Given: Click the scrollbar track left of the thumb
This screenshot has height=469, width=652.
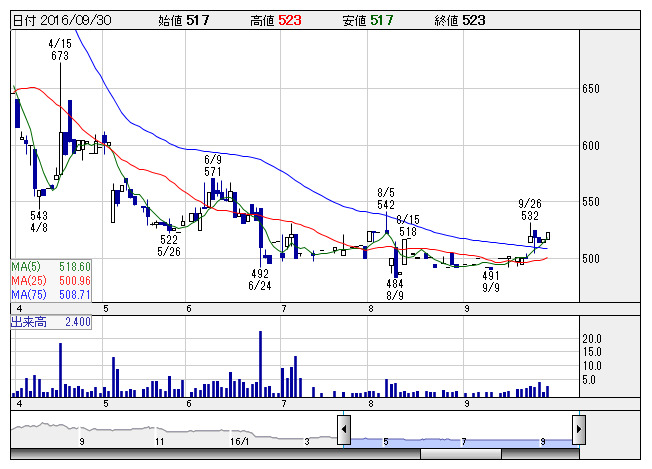Looking at the screenshot, I should coord(200,454).
